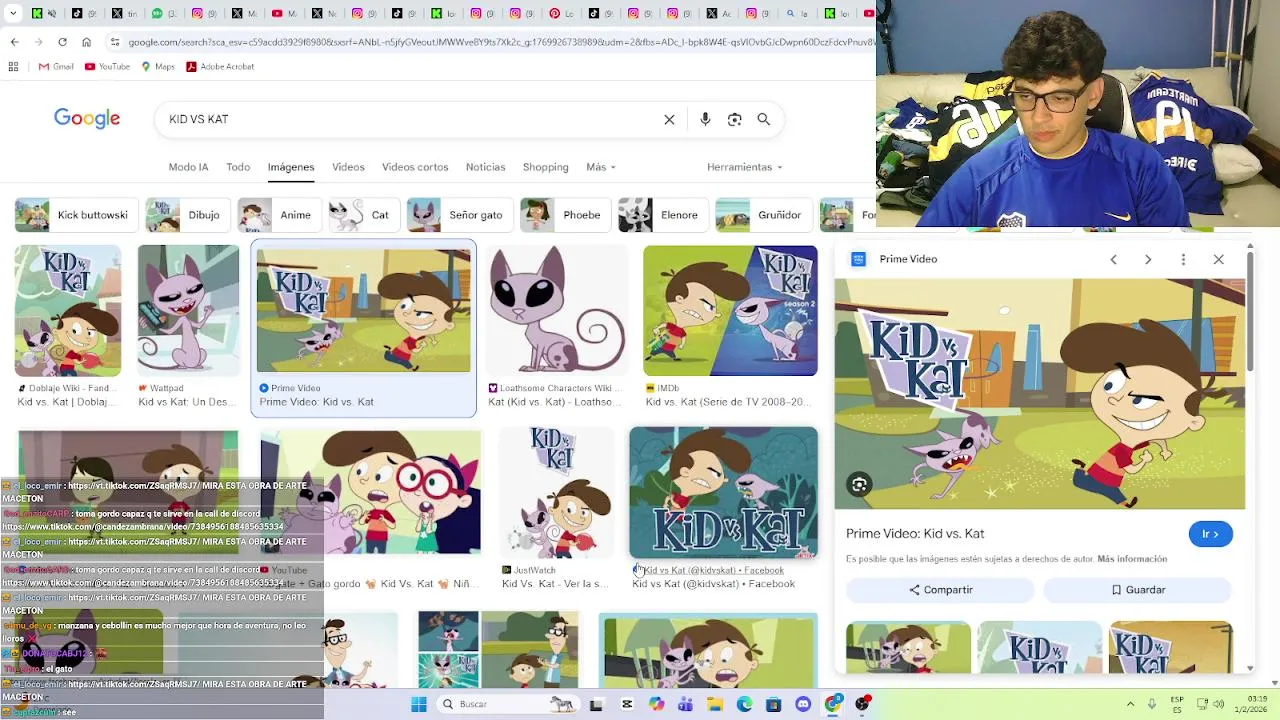Open the Videos cortos tab
This screenshot has height=720, width=1280.
tap(415, 167)
